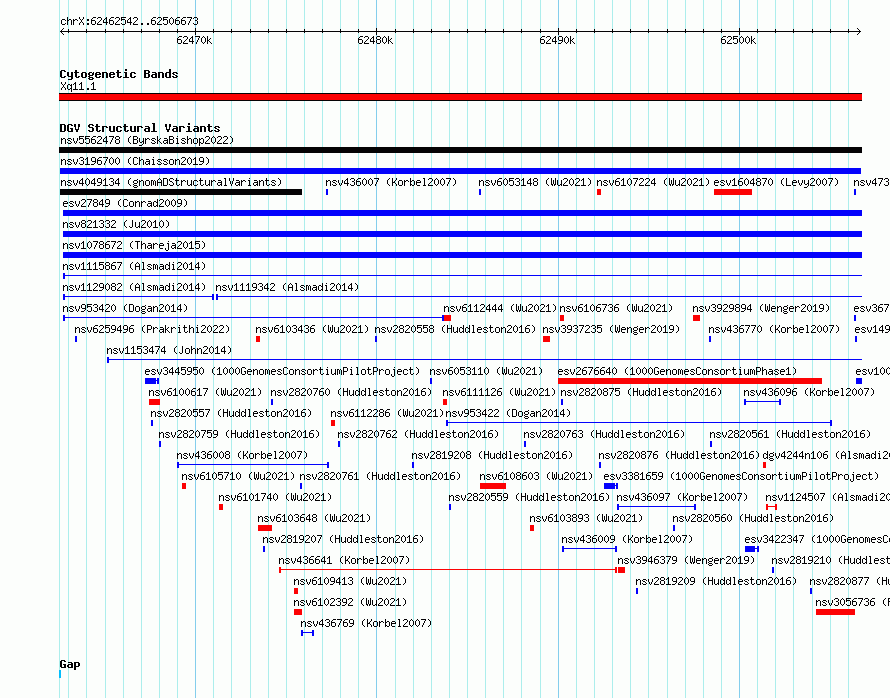Click the Xq11.1 cytogenetic band bar

(460, 97)
